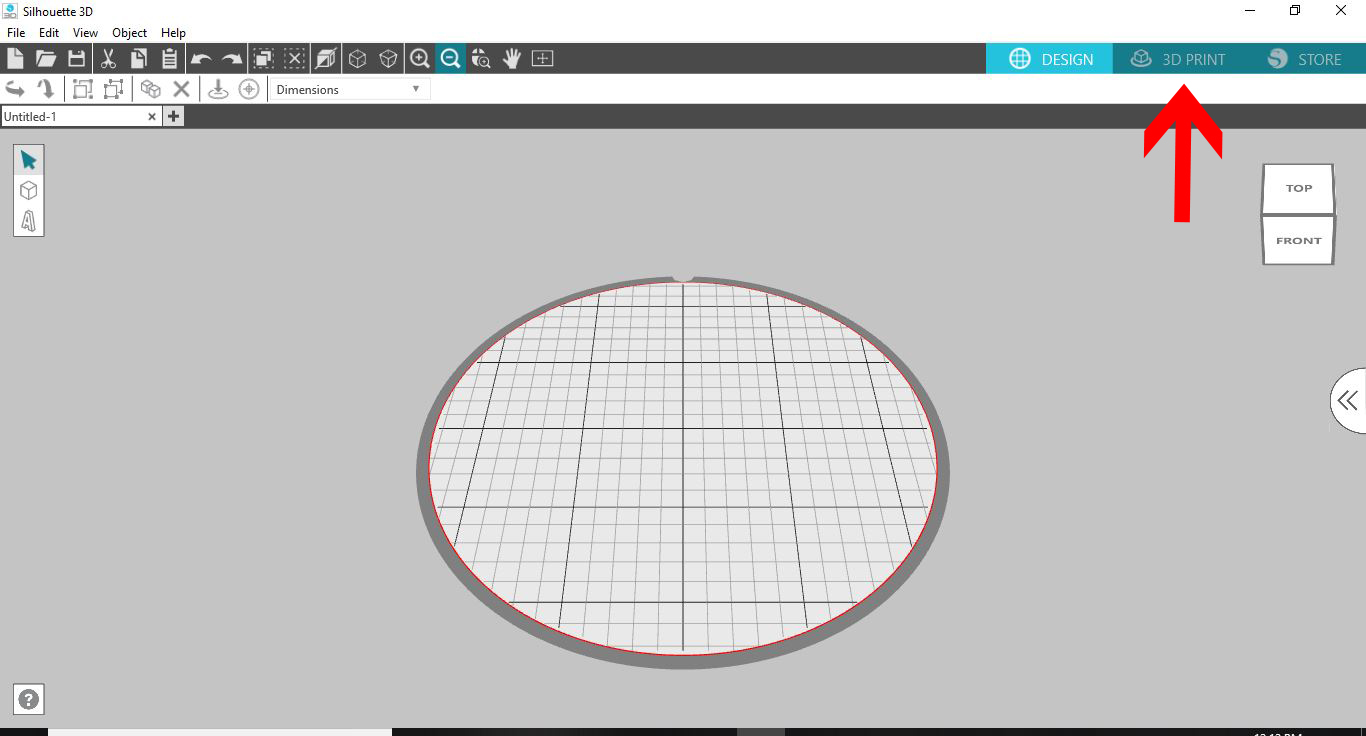This screenshot has height=736, width=1366.
Task: Delete object with the X icon
Action: (x=181, y=89)
